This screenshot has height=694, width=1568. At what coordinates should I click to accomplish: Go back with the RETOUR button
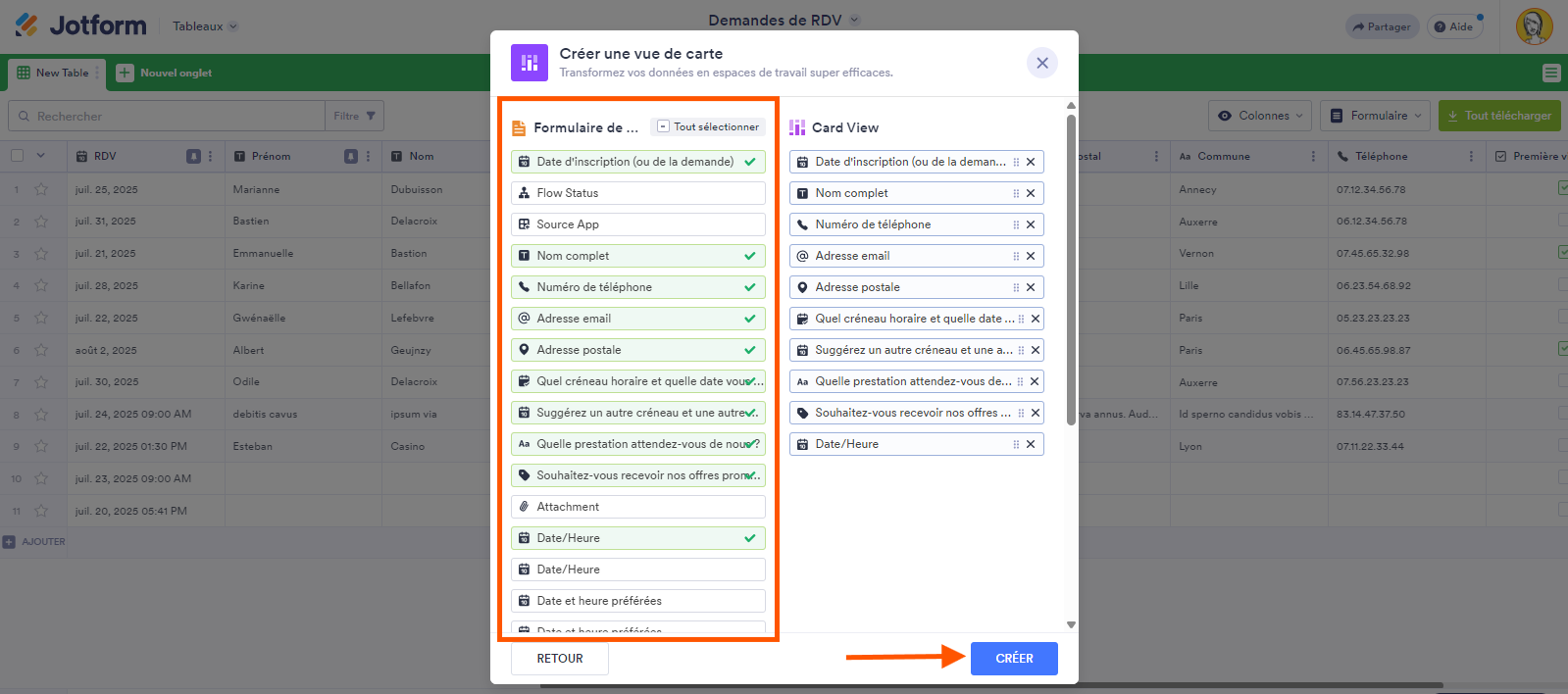560,659
